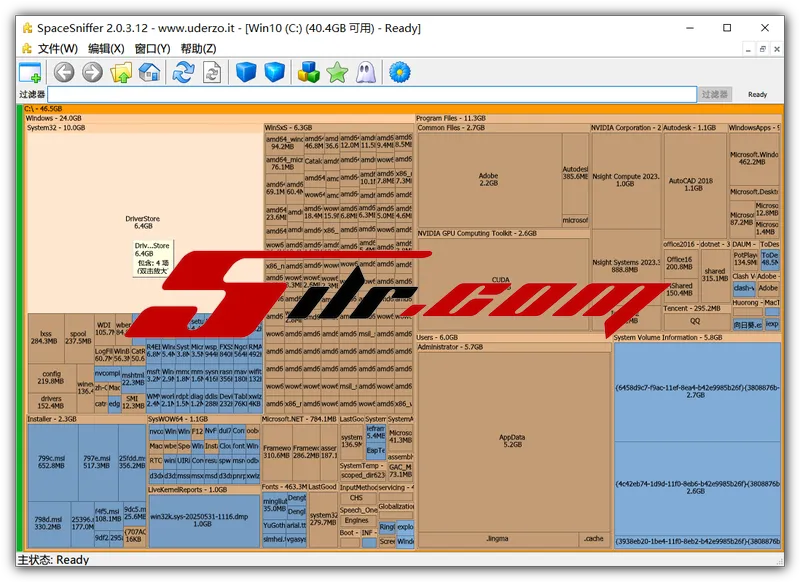Select the AppData 5.2GB block
The height and width of the screenshot is (582, 800).
(x=512, y=441)
